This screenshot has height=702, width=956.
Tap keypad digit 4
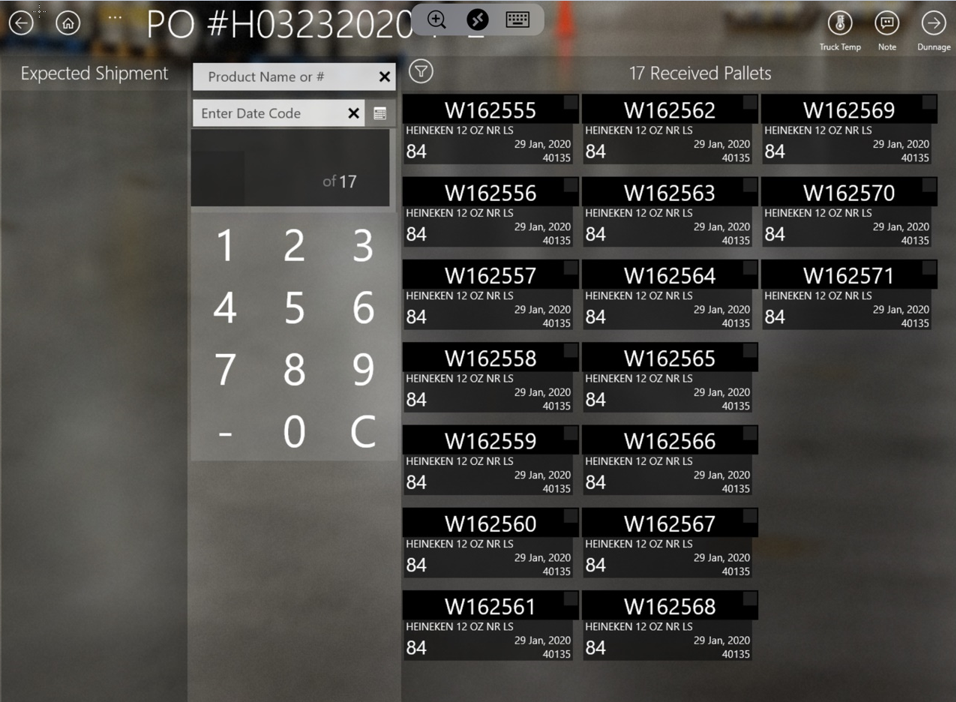[226, 307]
